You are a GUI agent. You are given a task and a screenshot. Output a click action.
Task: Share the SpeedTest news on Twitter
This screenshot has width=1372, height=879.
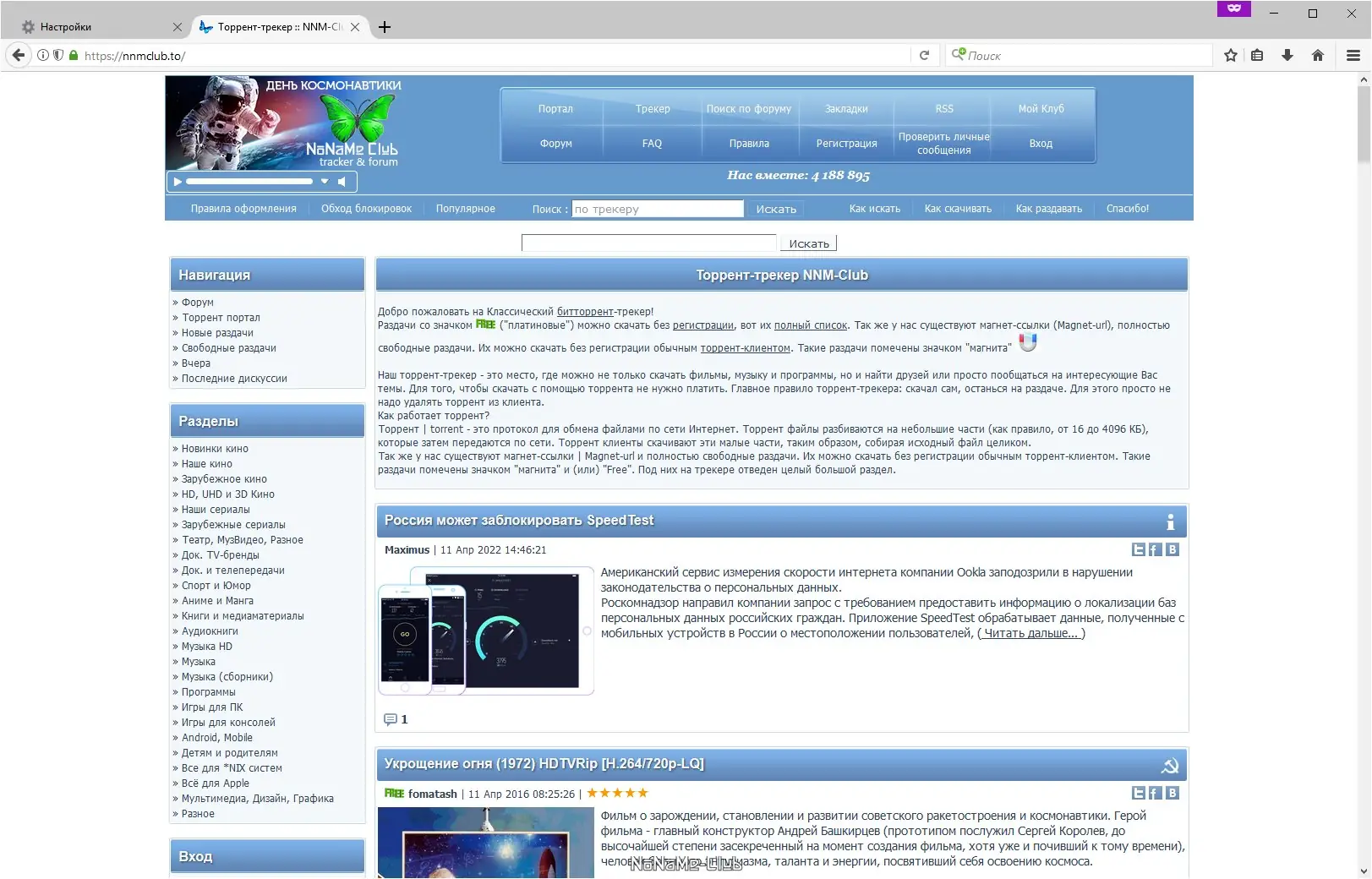coord(1139,549)
